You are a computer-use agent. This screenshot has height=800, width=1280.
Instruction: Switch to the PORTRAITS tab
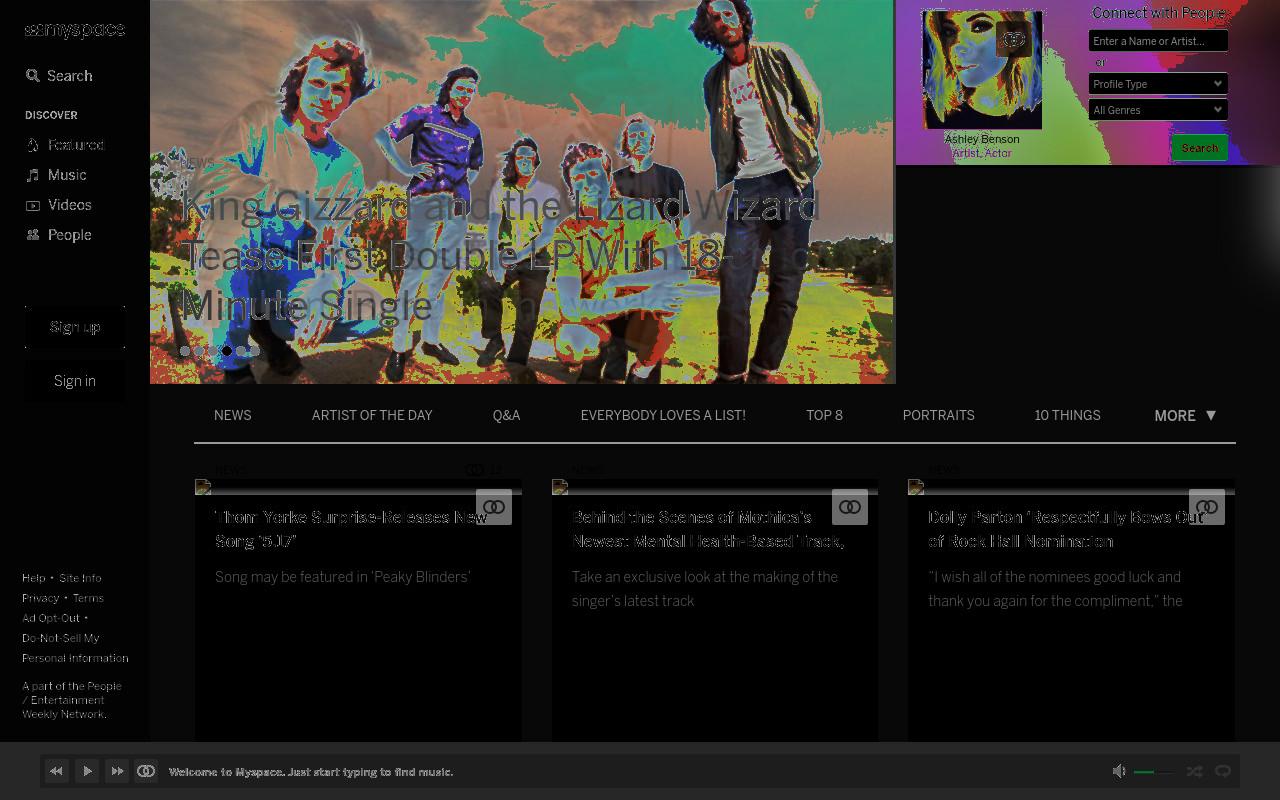[x=939, y=416]
